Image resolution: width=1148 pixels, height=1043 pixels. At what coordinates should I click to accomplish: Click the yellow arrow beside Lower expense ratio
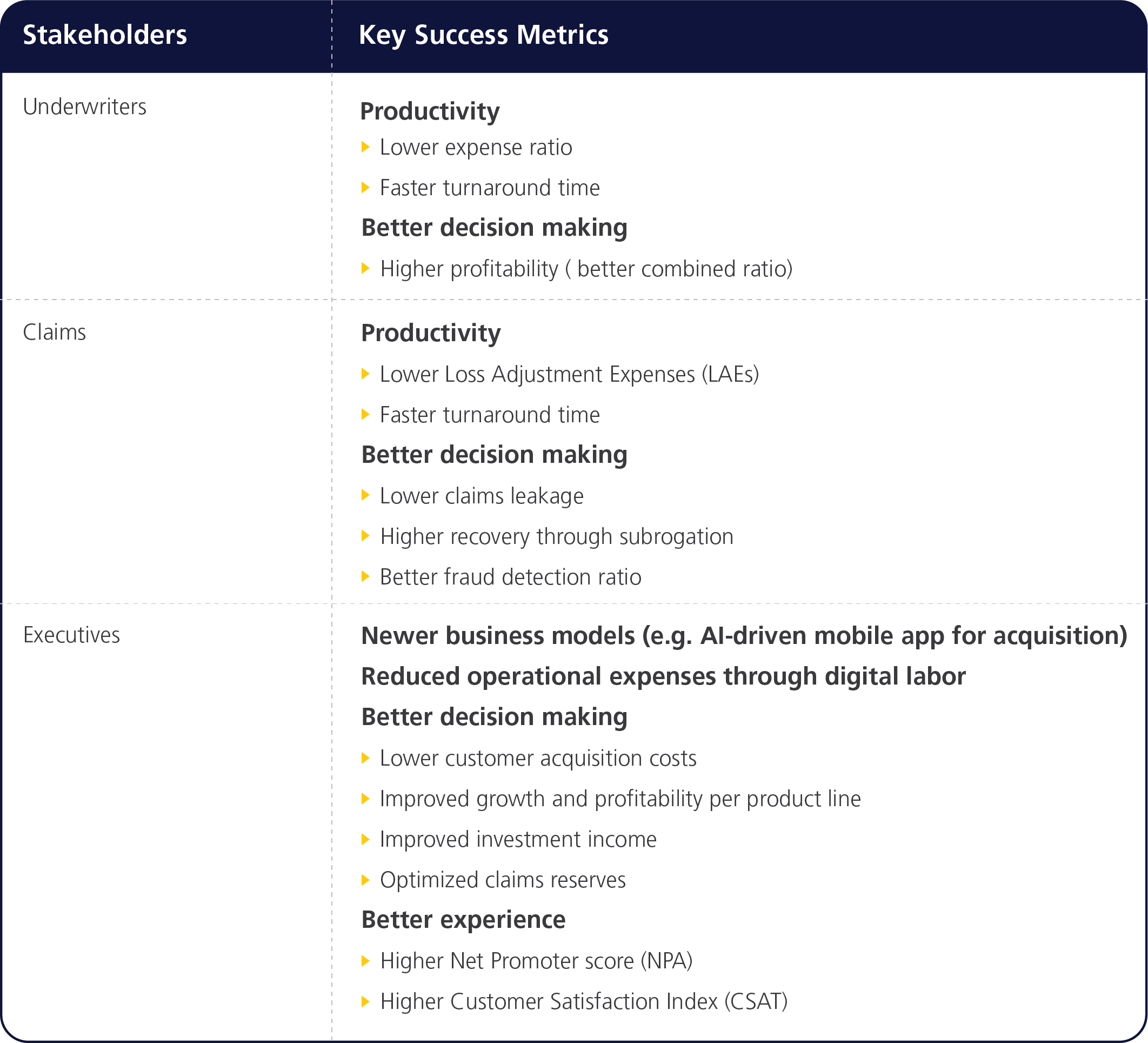365,147
